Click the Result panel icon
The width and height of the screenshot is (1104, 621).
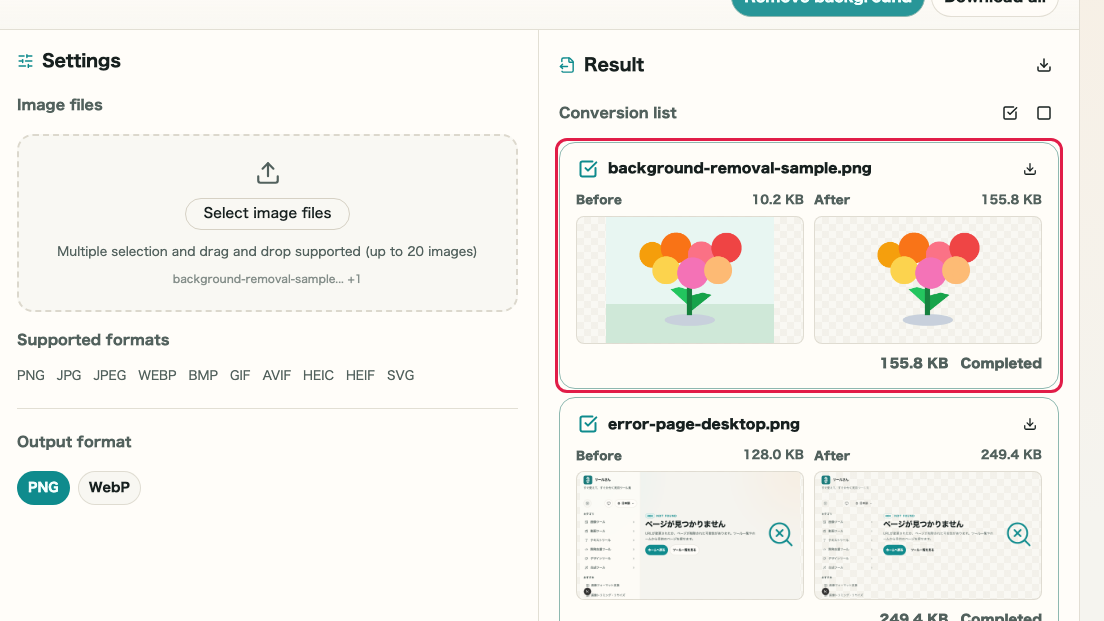567,65
